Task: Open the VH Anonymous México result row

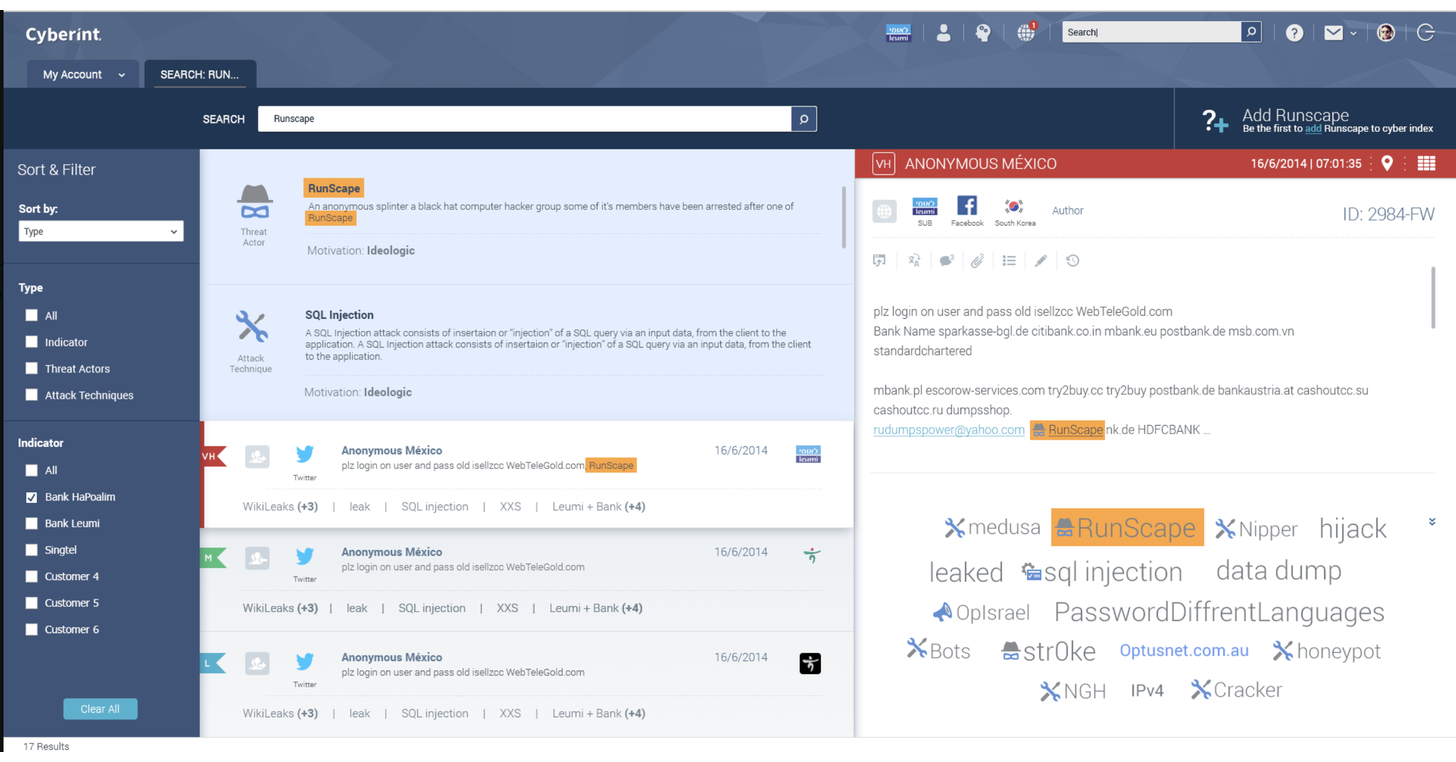Action: [x=528, y=475]
